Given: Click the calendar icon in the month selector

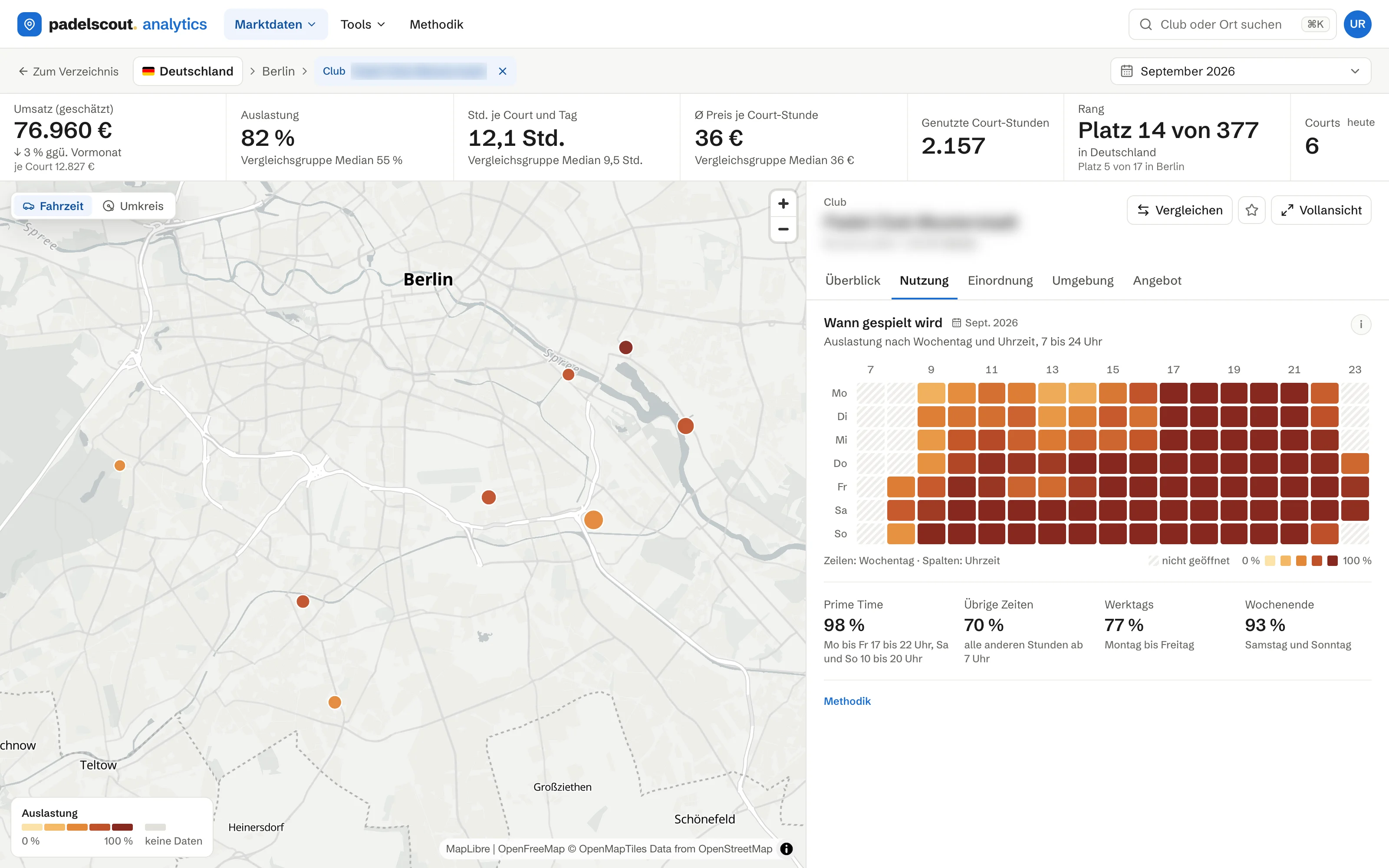Looking at the screenshot, I should tap(1127, 71).
